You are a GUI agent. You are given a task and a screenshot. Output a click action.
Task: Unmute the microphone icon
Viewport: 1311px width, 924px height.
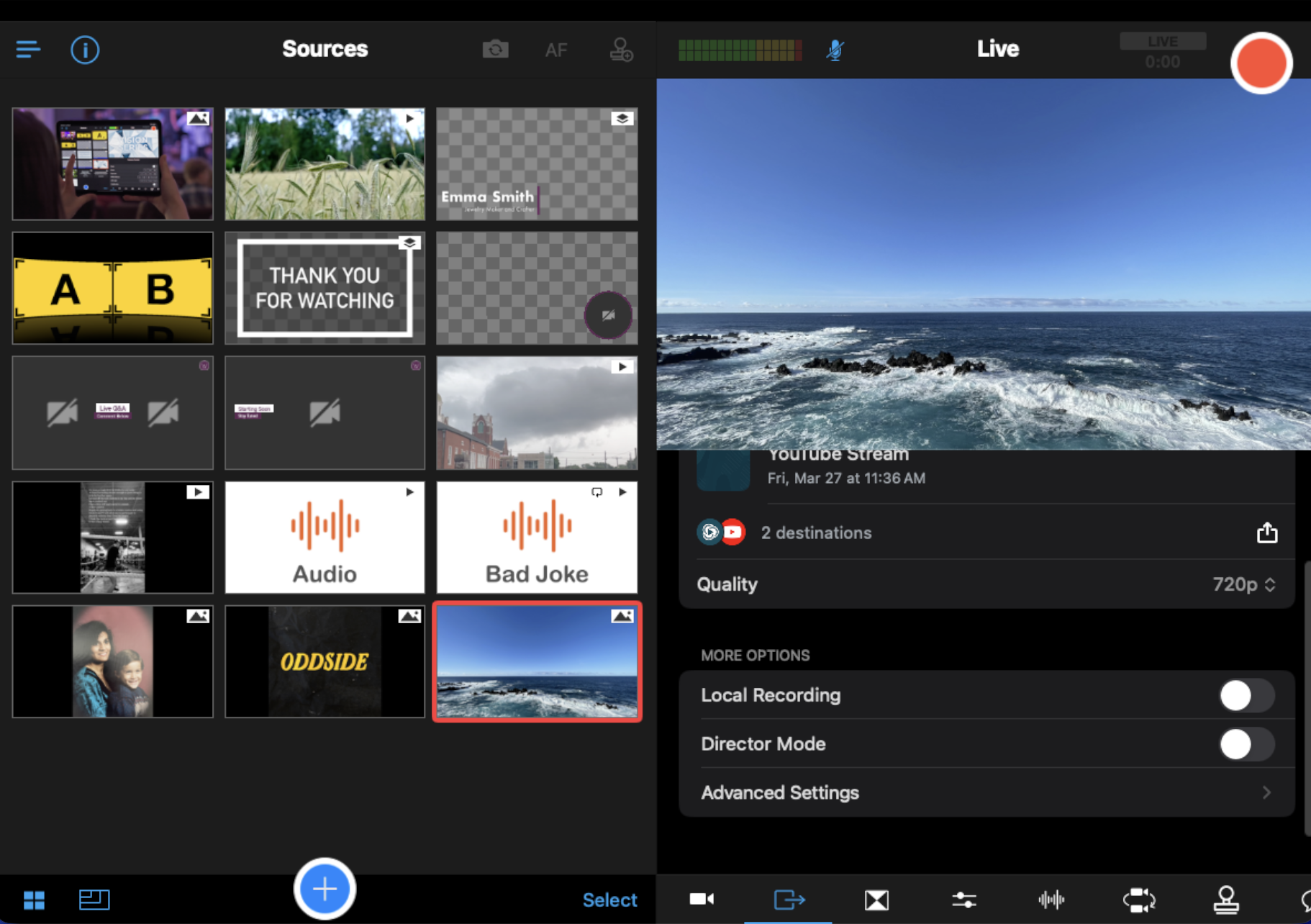coord(835,50)
